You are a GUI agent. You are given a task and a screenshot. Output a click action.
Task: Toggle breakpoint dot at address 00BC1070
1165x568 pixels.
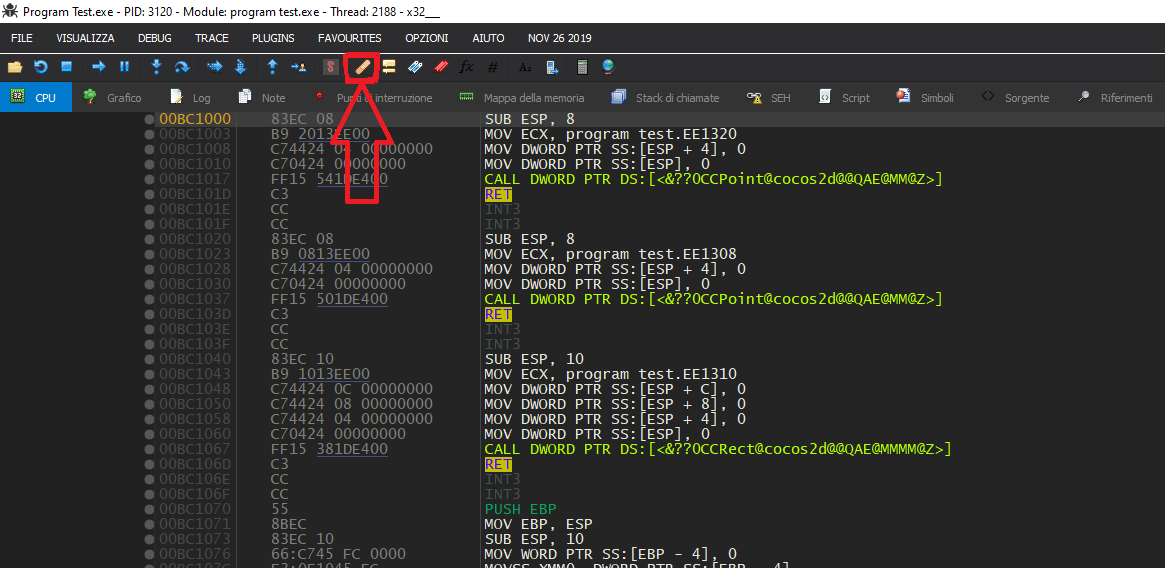[149, 509]
